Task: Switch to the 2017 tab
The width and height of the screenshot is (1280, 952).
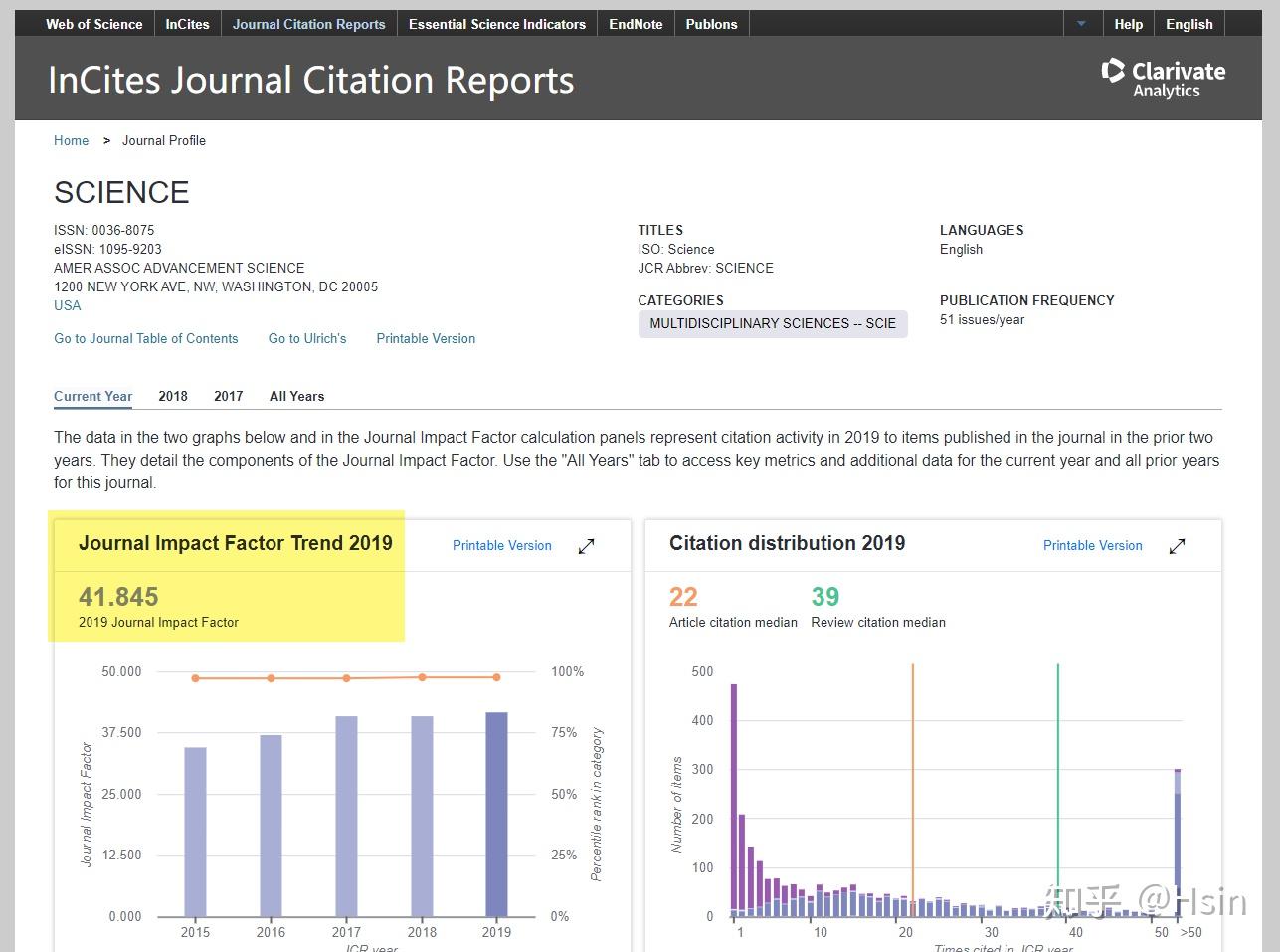Action: point(228,396)
